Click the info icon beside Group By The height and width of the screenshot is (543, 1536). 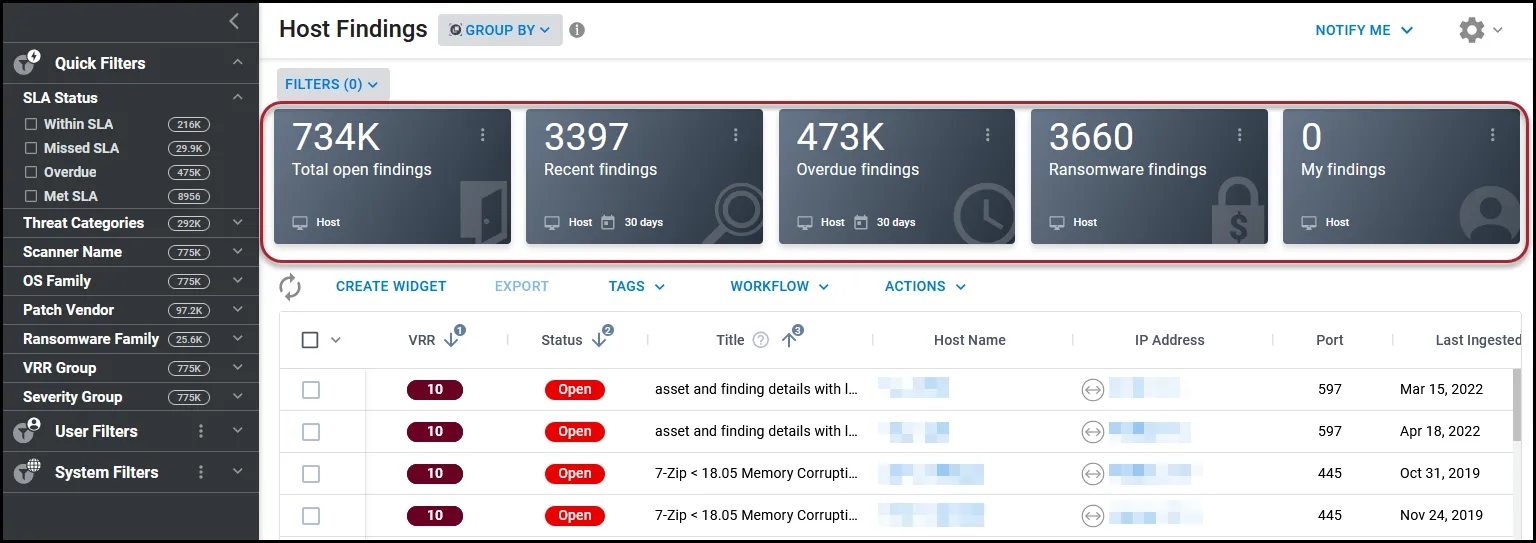click(577, 30)
